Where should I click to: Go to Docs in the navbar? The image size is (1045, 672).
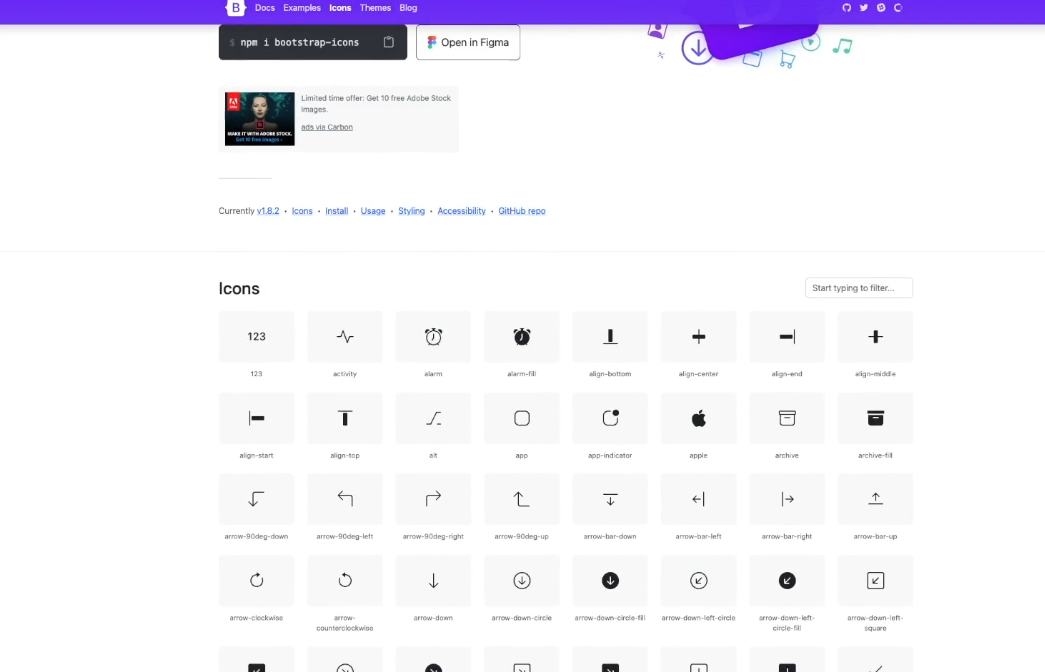click(x=265, y=8)
